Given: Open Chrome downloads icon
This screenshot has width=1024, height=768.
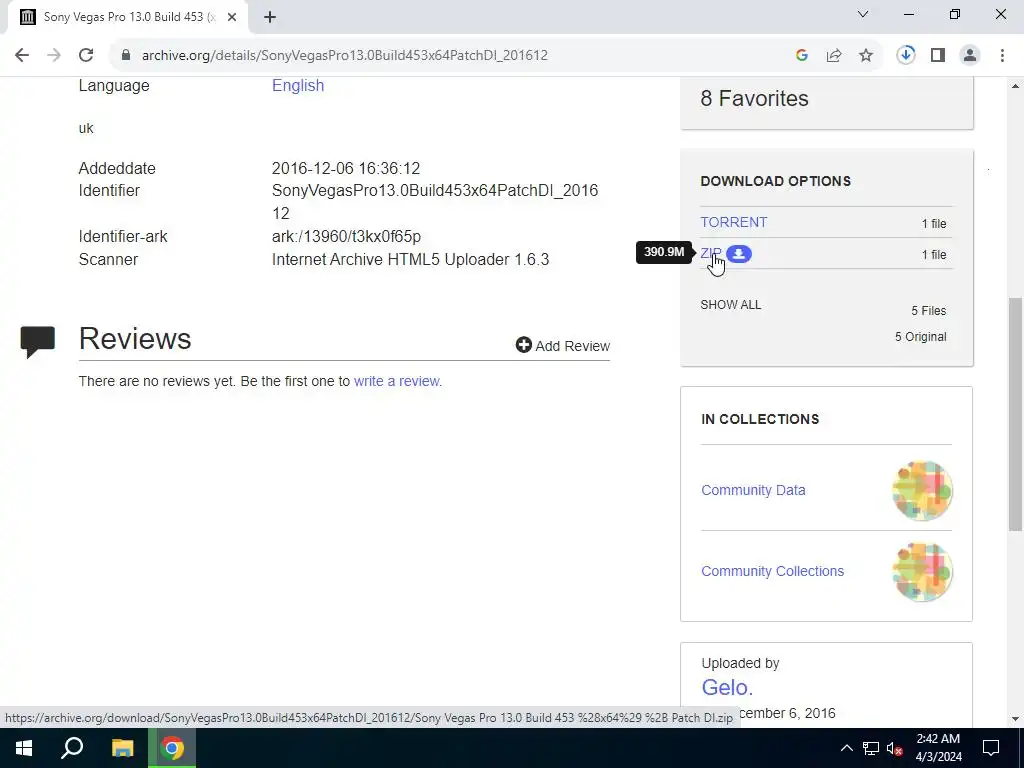Looking at the screenshot, I should (906, 56).
